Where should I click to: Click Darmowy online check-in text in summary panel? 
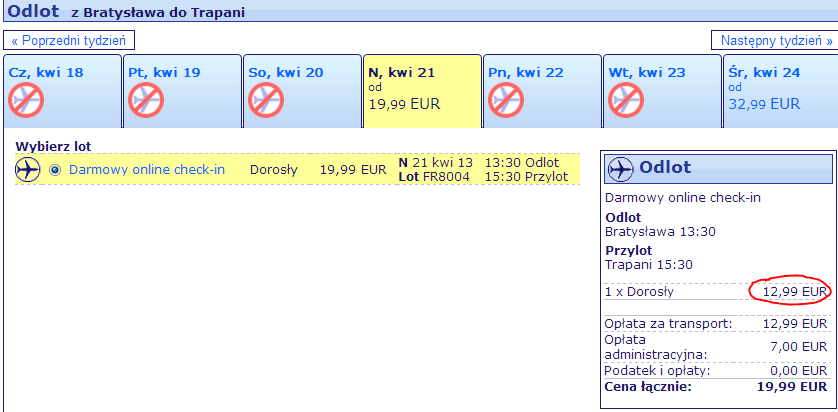pyautogui.click(x=683, y=198)
